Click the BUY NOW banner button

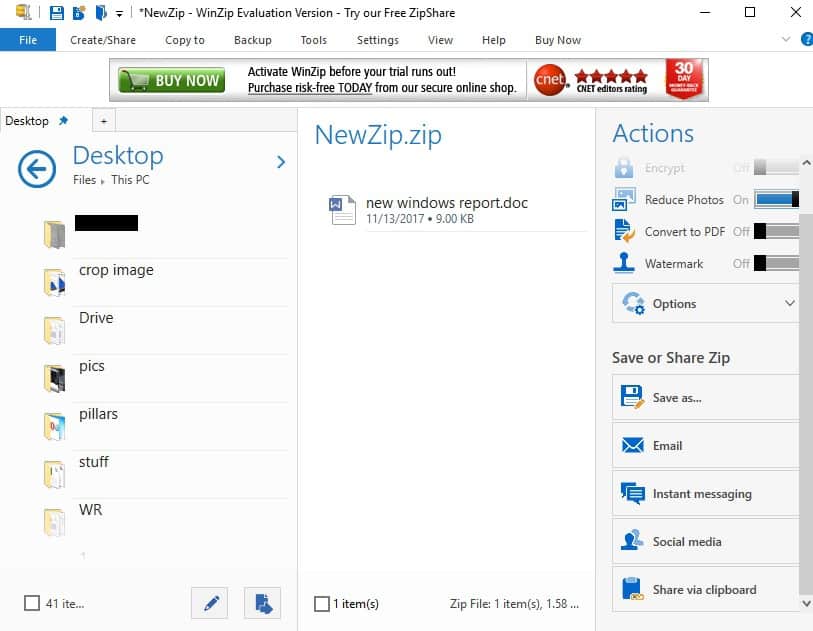172,80
